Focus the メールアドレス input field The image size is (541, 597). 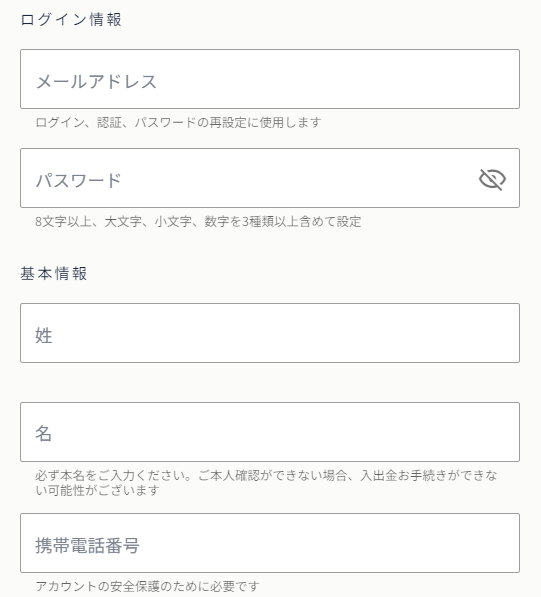[x=270, y=79]
